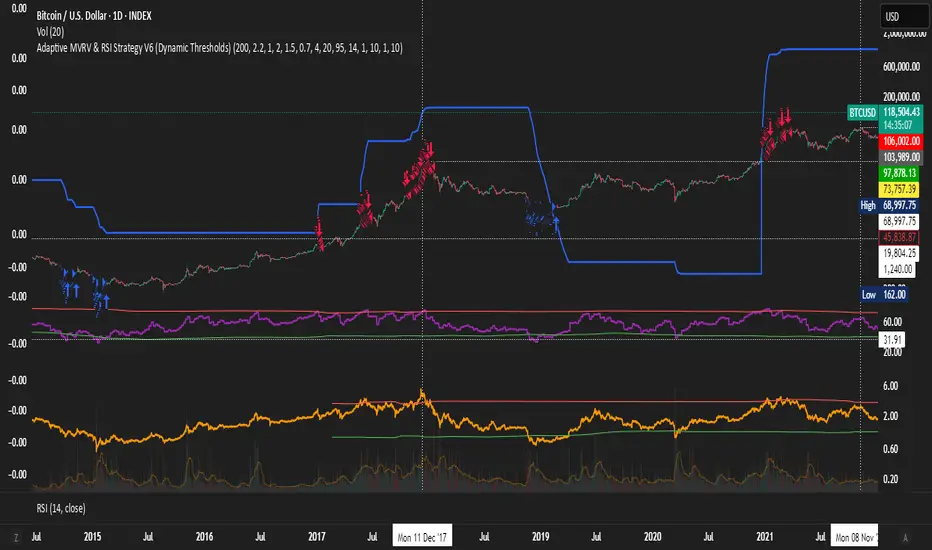Open the USD currency selector

click(903, 17)
